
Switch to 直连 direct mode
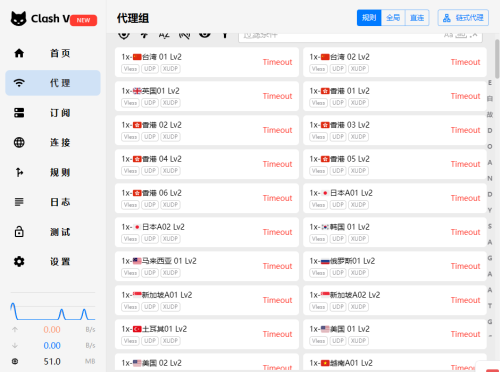click(x=417, y=18)
